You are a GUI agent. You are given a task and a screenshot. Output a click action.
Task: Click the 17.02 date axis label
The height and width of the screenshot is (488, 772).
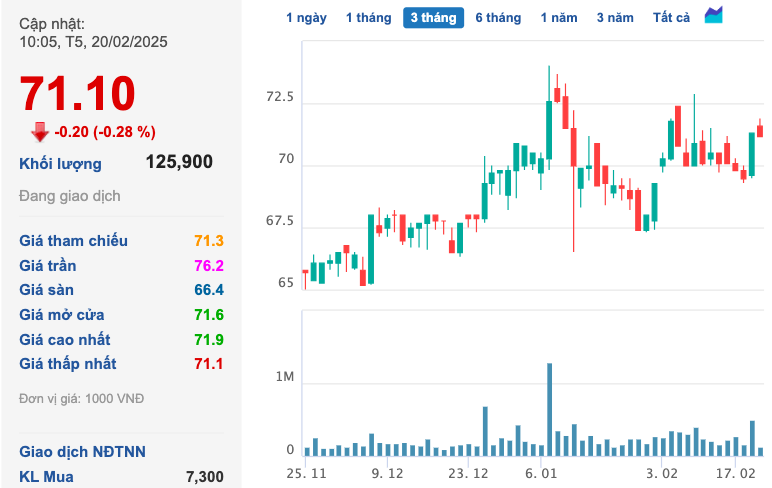[x=734, y=471]
